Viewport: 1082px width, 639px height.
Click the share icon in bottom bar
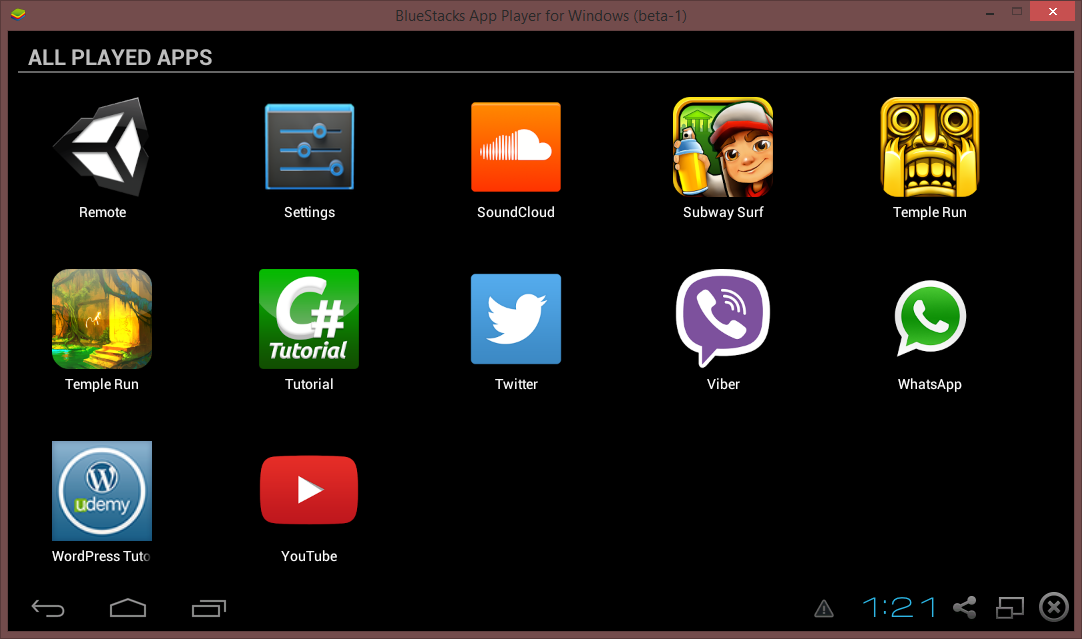click(965, 607)
